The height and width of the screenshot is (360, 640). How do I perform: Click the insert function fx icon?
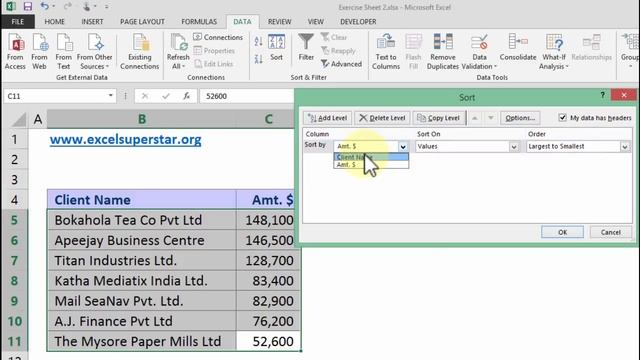187,96
